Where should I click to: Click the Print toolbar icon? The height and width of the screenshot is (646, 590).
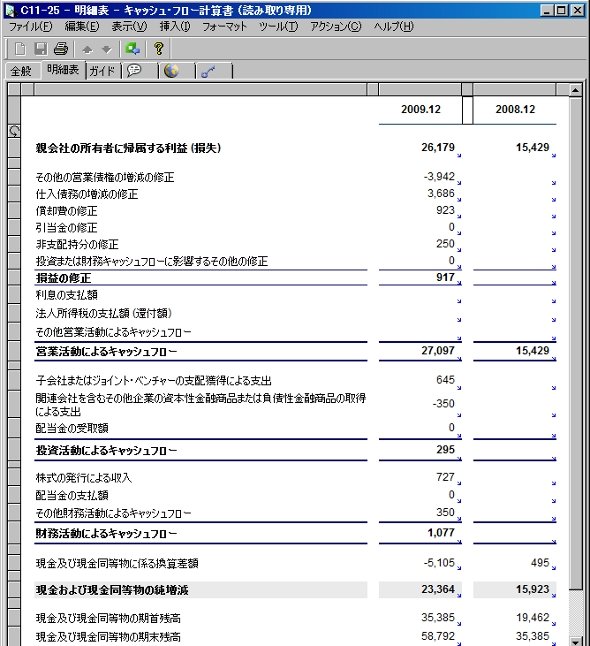61,49
